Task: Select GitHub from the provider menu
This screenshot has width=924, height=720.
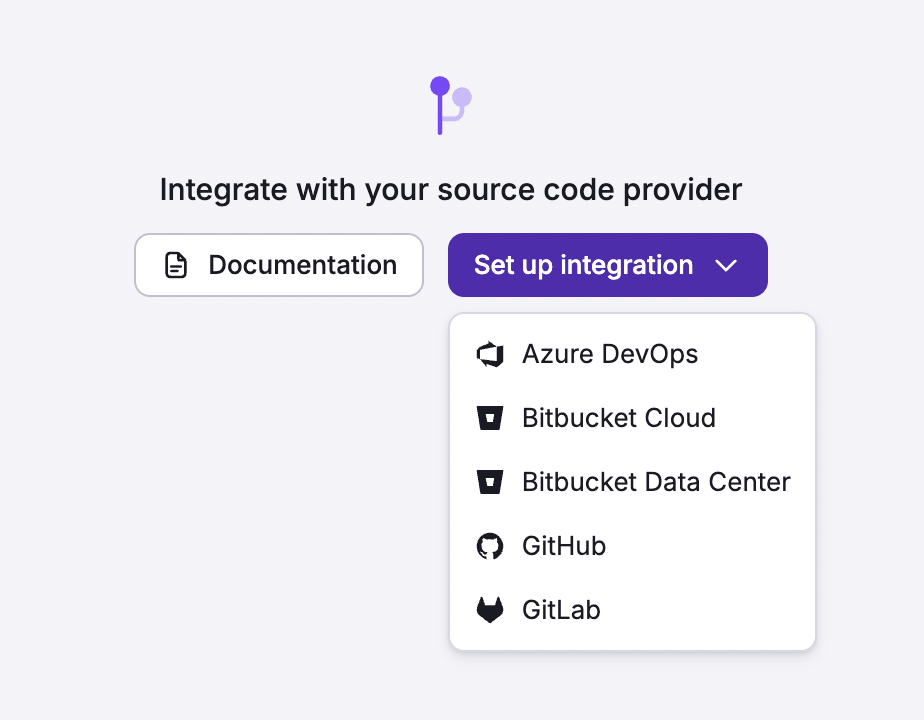Action: (x=564, y=546)
